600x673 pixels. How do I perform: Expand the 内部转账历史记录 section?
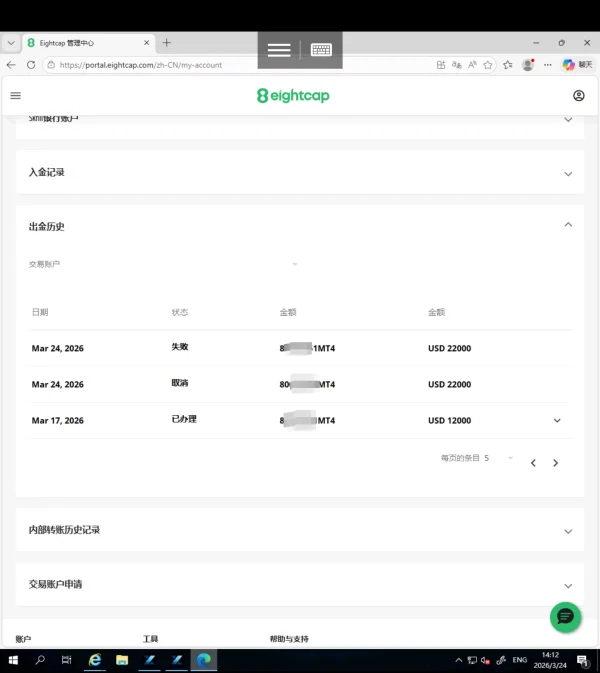tap(300, 530)
